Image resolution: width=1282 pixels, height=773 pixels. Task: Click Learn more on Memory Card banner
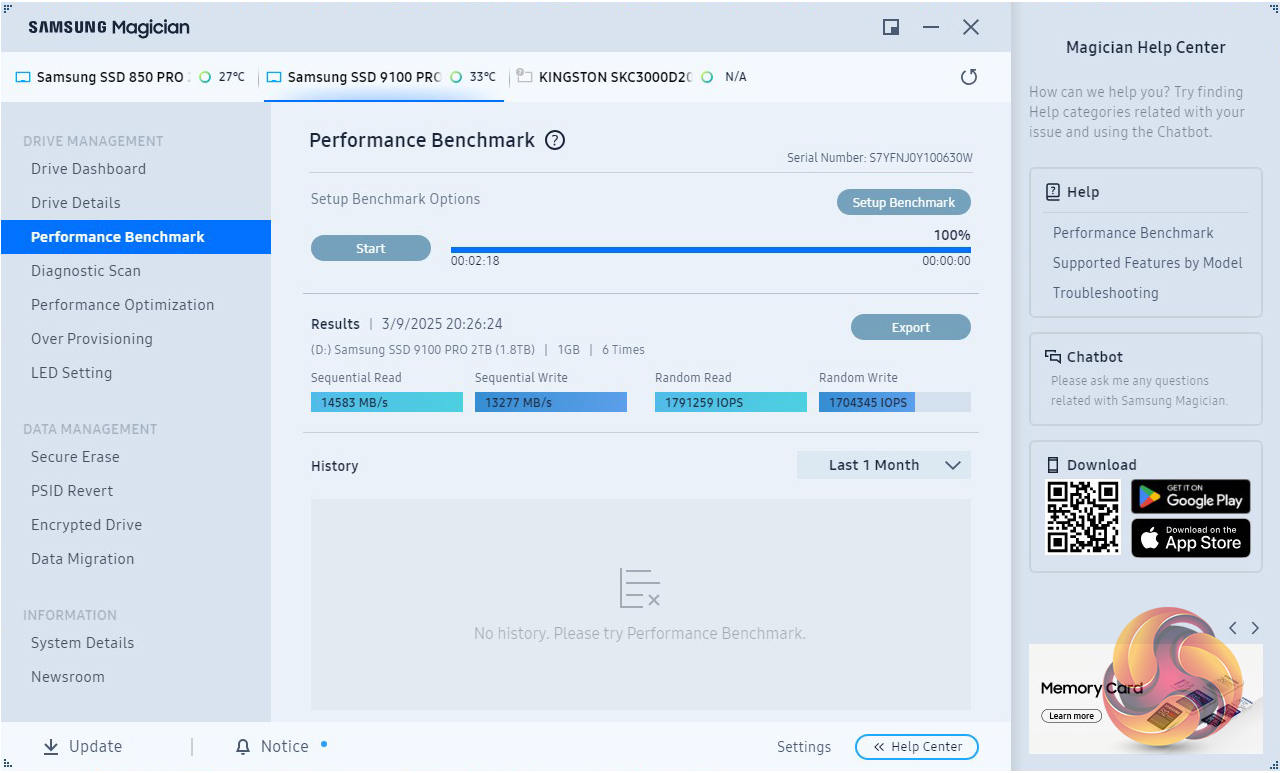pos(1071,716)
